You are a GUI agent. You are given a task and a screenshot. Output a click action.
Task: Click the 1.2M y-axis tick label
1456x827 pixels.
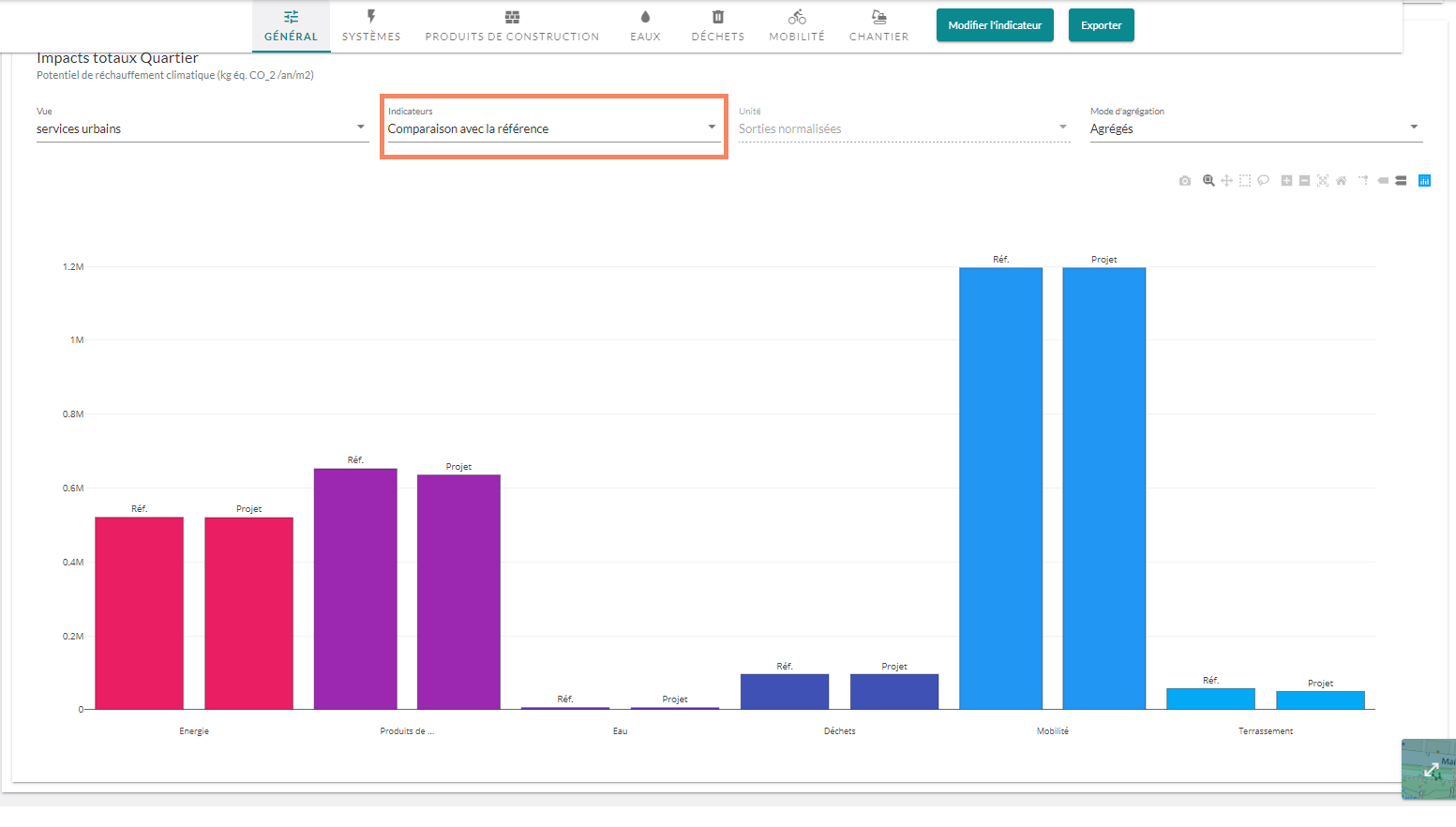[73, 267]
